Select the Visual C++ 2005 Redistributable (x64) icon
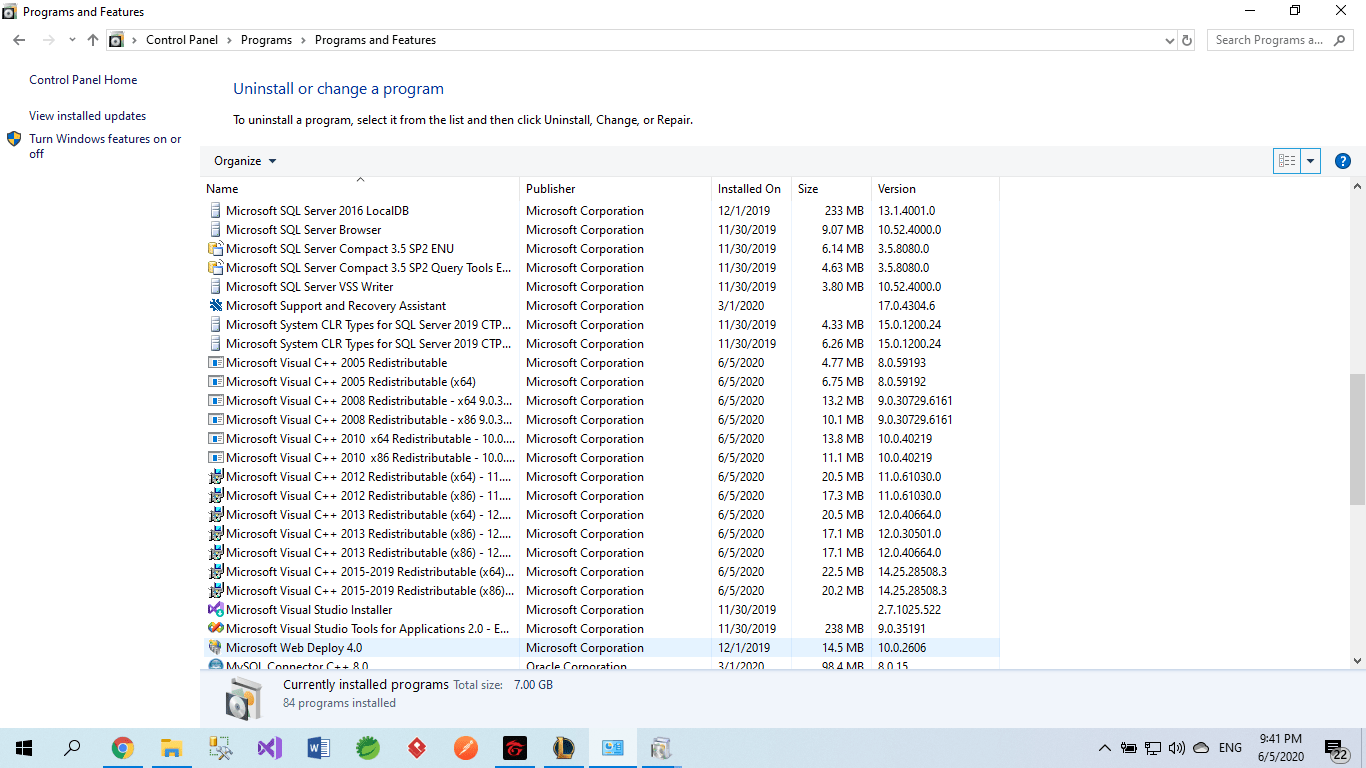The width and height of the screenshot is (1366, 768). point(215,382)
